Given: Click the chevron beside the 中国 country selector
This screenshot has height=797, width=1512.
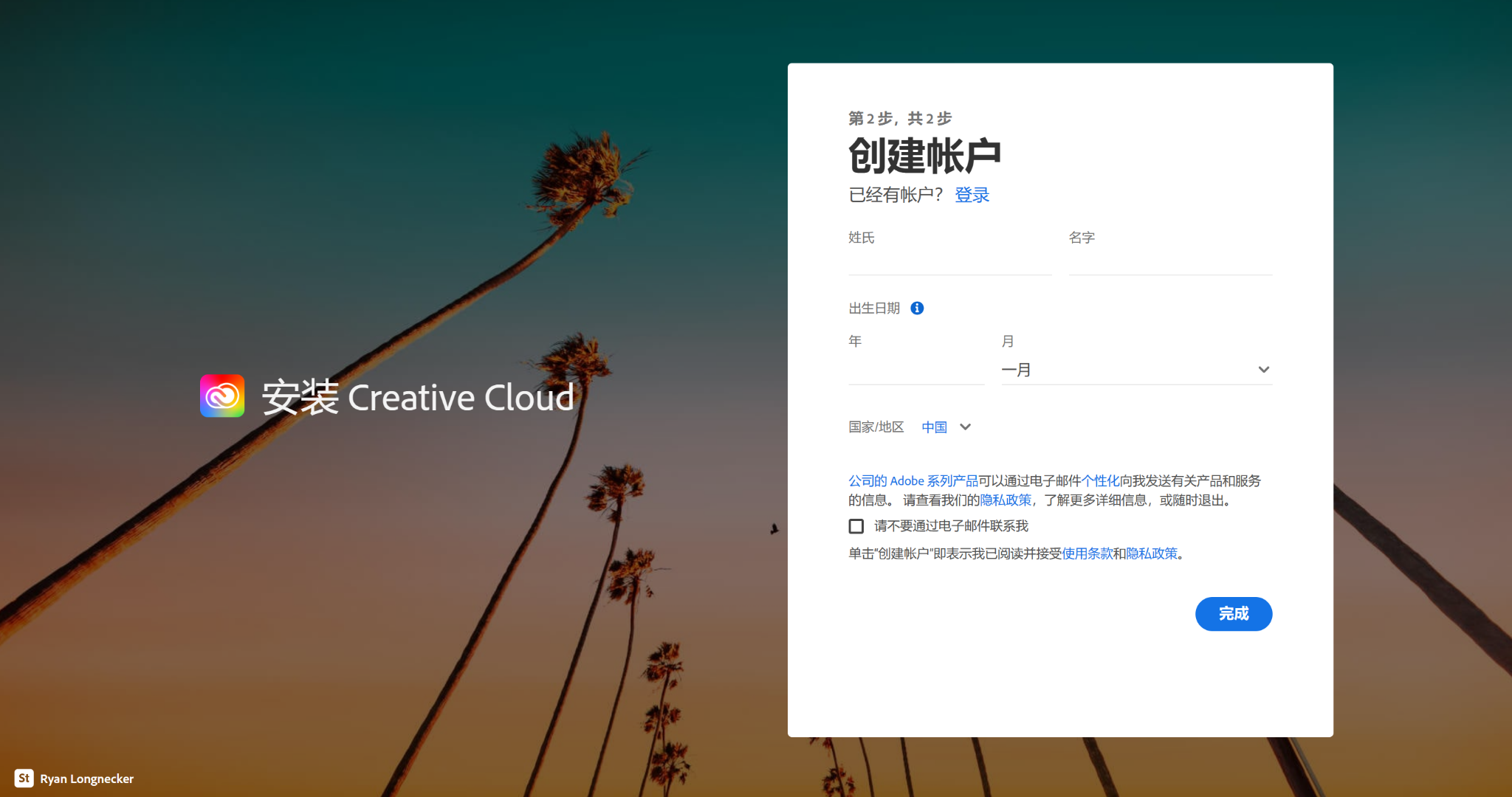Looking at the screenshot, I should (966, 427).
